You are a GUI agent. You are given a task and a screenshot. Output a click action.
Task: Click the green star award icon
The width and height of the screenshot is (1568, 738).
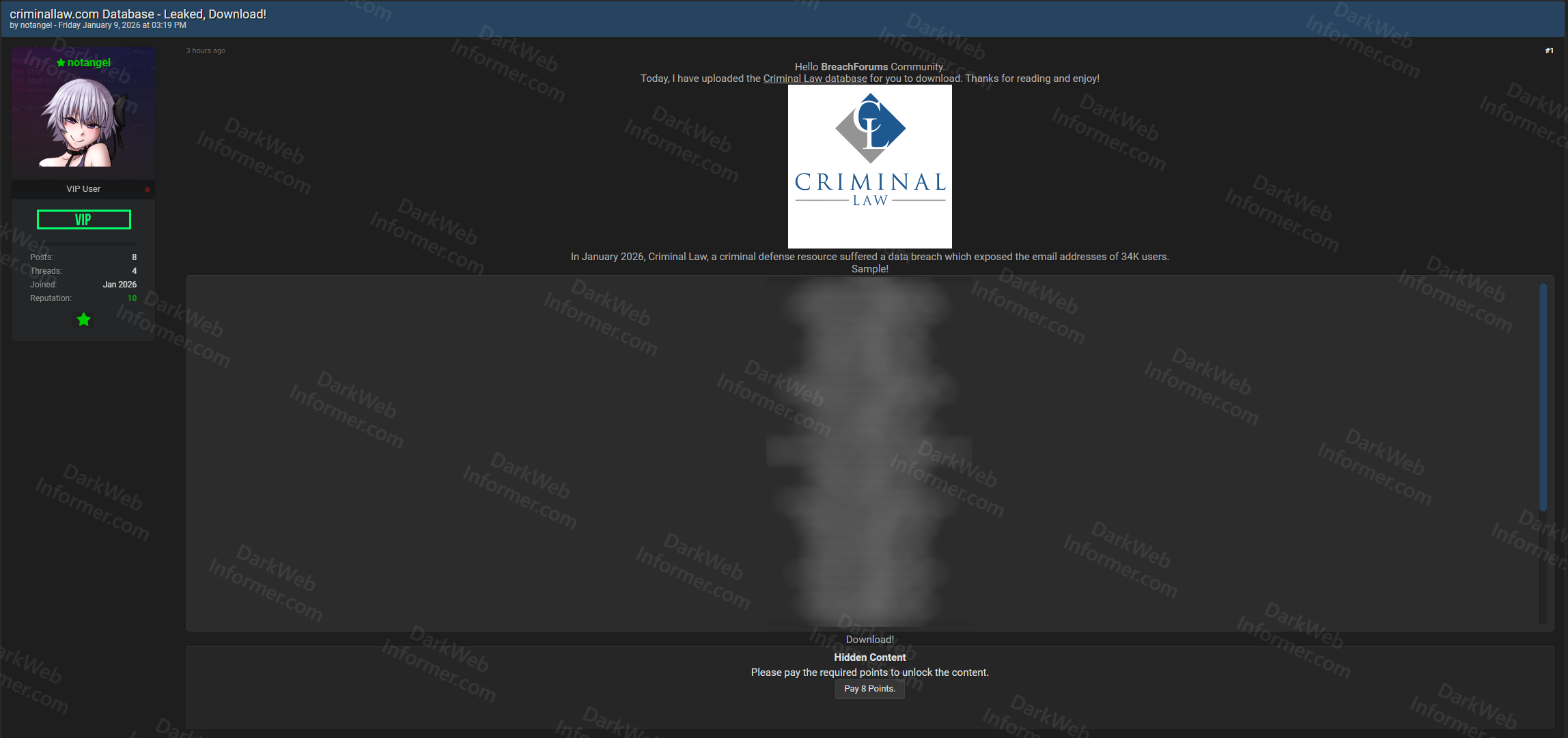pyautogui.click(x=83, y=320)
